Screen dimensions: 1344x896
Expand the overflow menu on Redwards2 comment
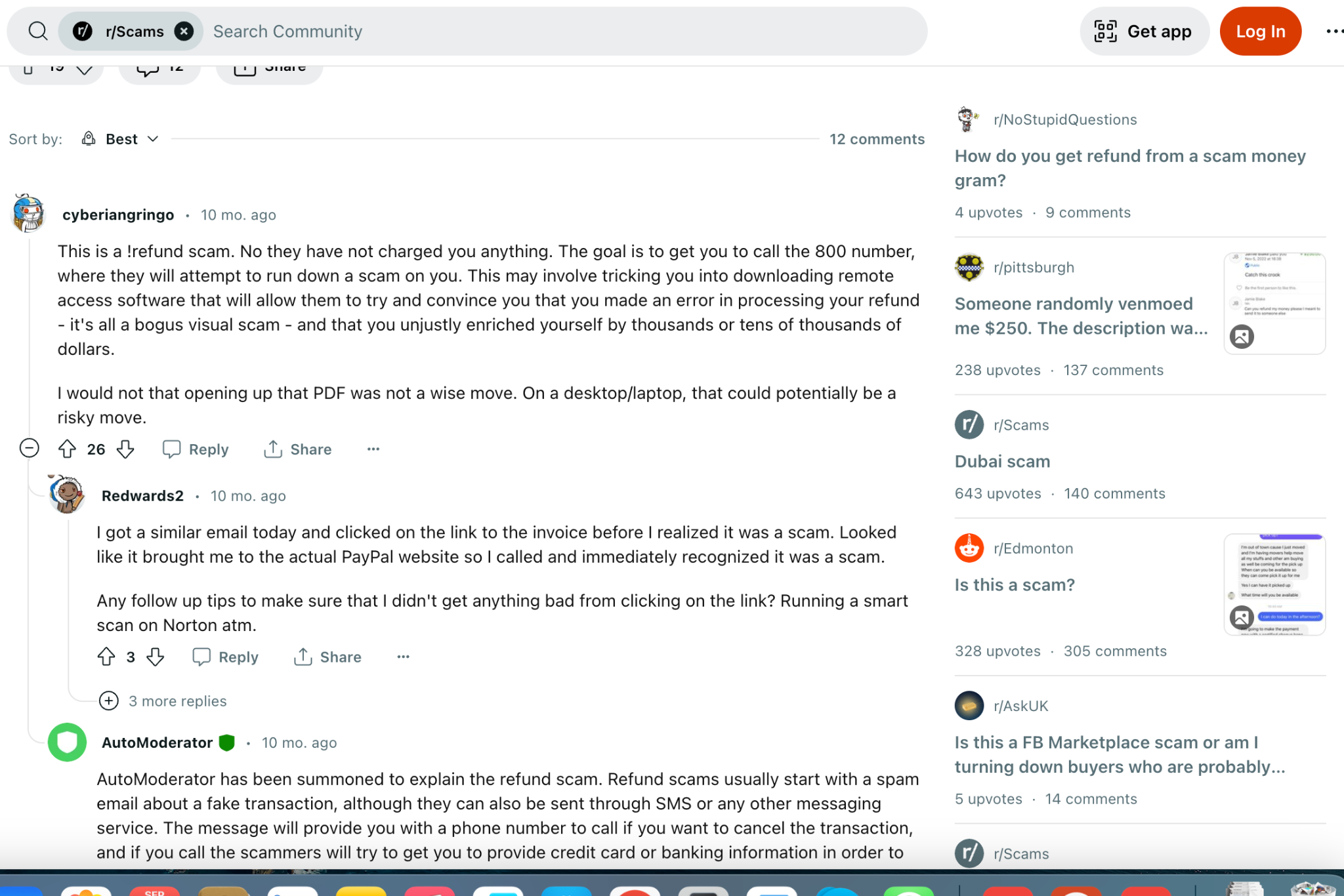[403, 657]
